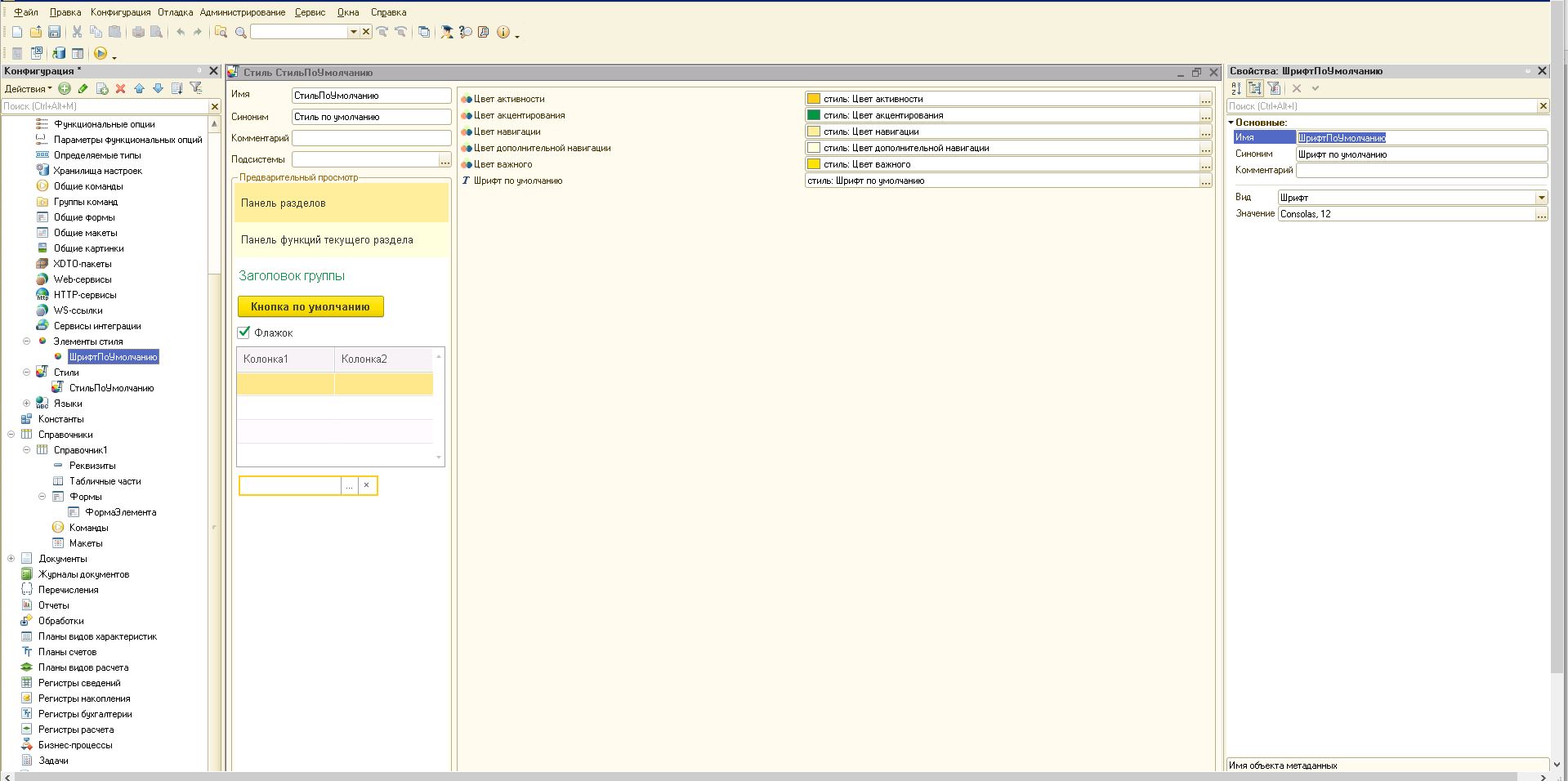Viewport: 1568px width, 781px height.
Task: Open the Действия dropdown menu
Action: (x=29, y=89)
